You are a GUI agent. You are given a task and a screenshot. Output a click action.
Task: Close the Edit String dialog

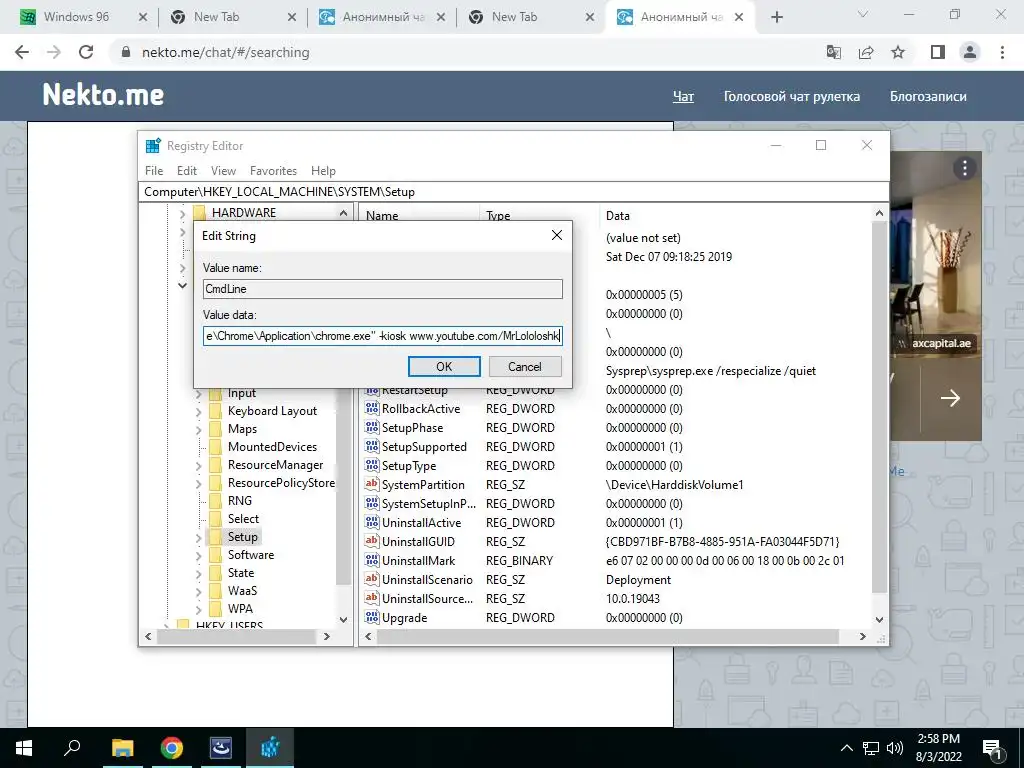click(x=556, y=235)
